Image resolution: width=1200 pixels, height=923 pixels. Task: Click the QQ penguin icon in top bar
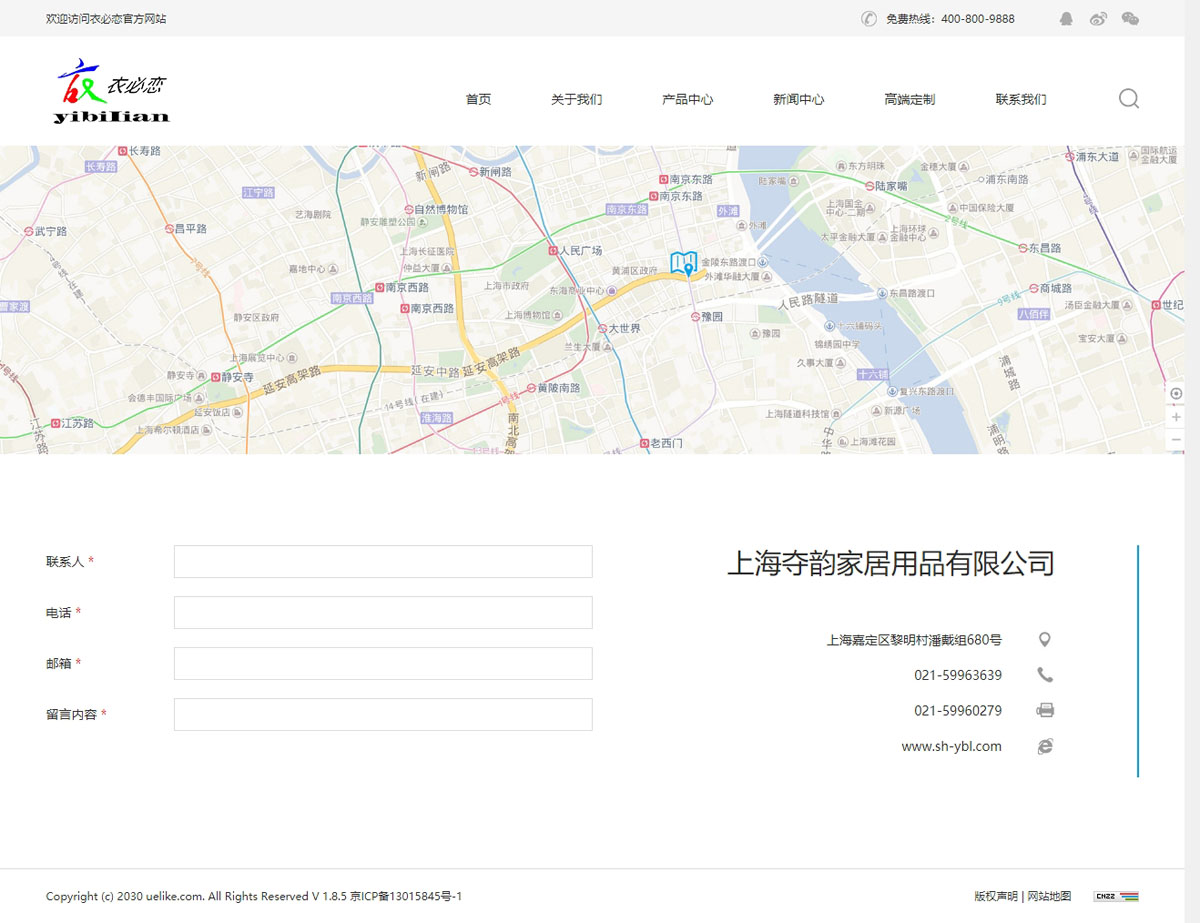coord(1066,19)
